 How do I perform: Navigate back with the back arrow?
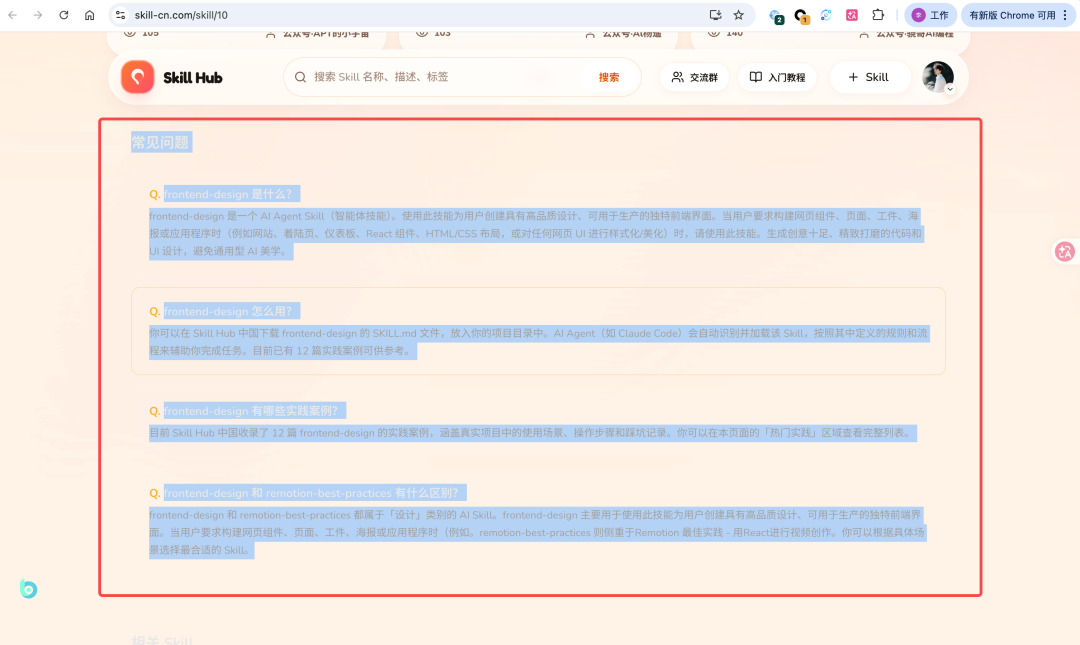[13, 15]
